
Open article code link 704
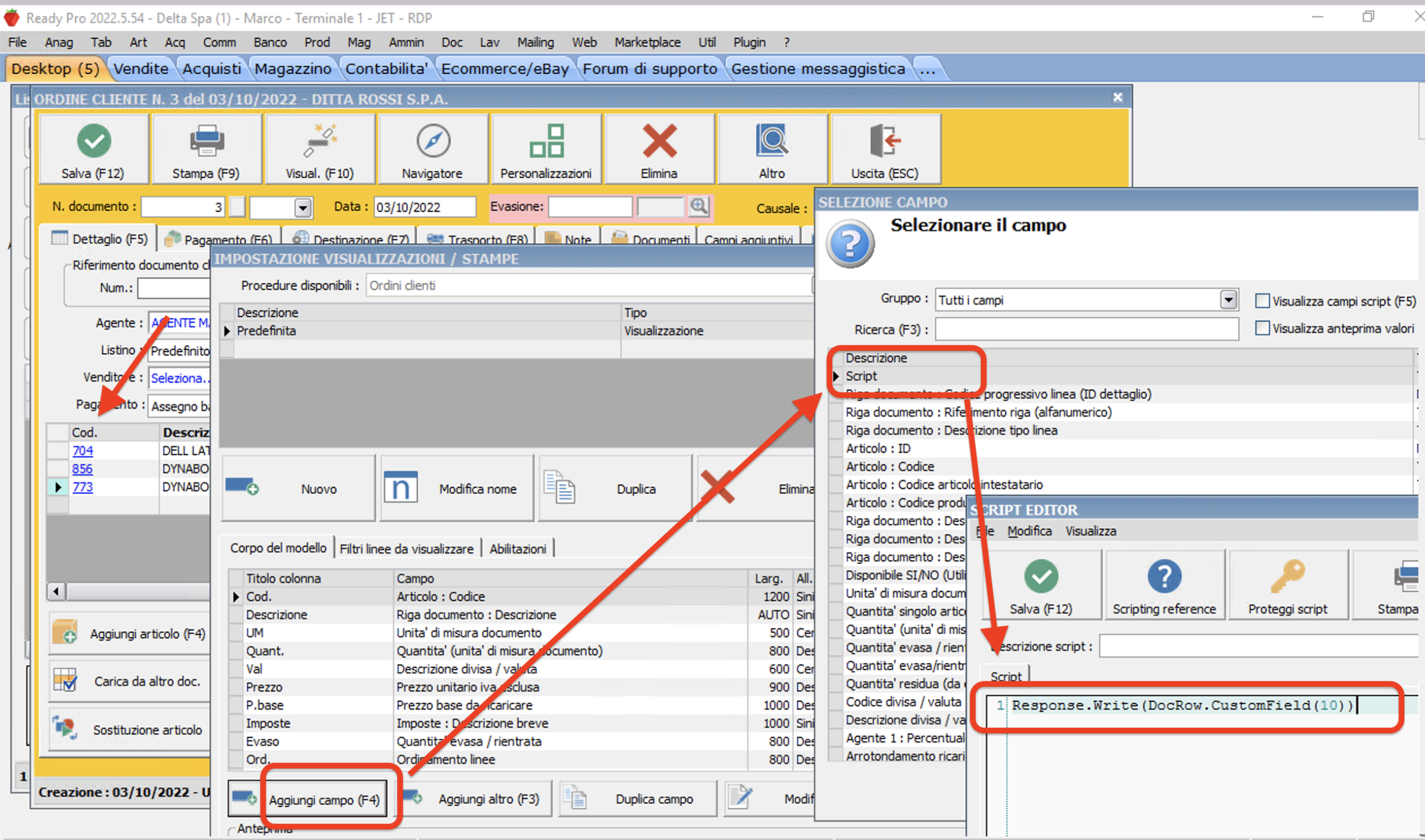pos(82,450)
